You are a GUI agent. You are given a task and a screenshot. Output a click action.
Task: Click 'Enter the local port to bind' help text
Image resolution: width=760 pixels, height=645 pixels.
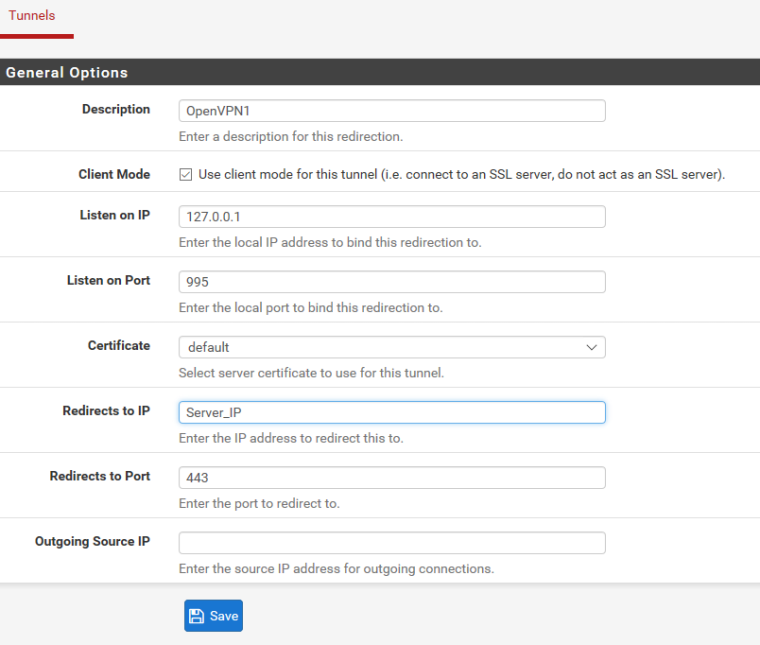point(311,308)
